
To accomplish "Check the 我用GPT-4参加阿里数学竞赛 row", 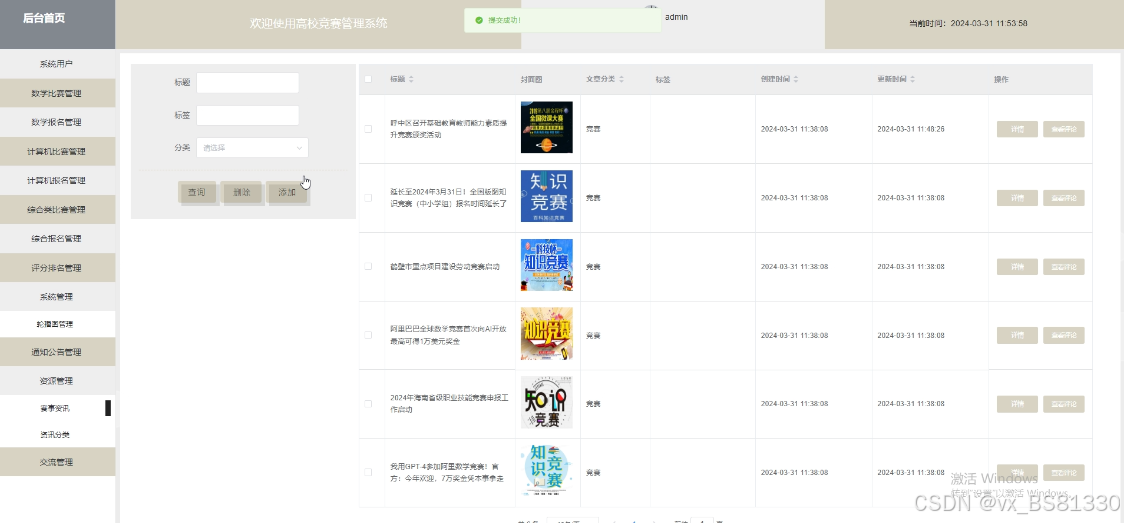I will 368,472.
